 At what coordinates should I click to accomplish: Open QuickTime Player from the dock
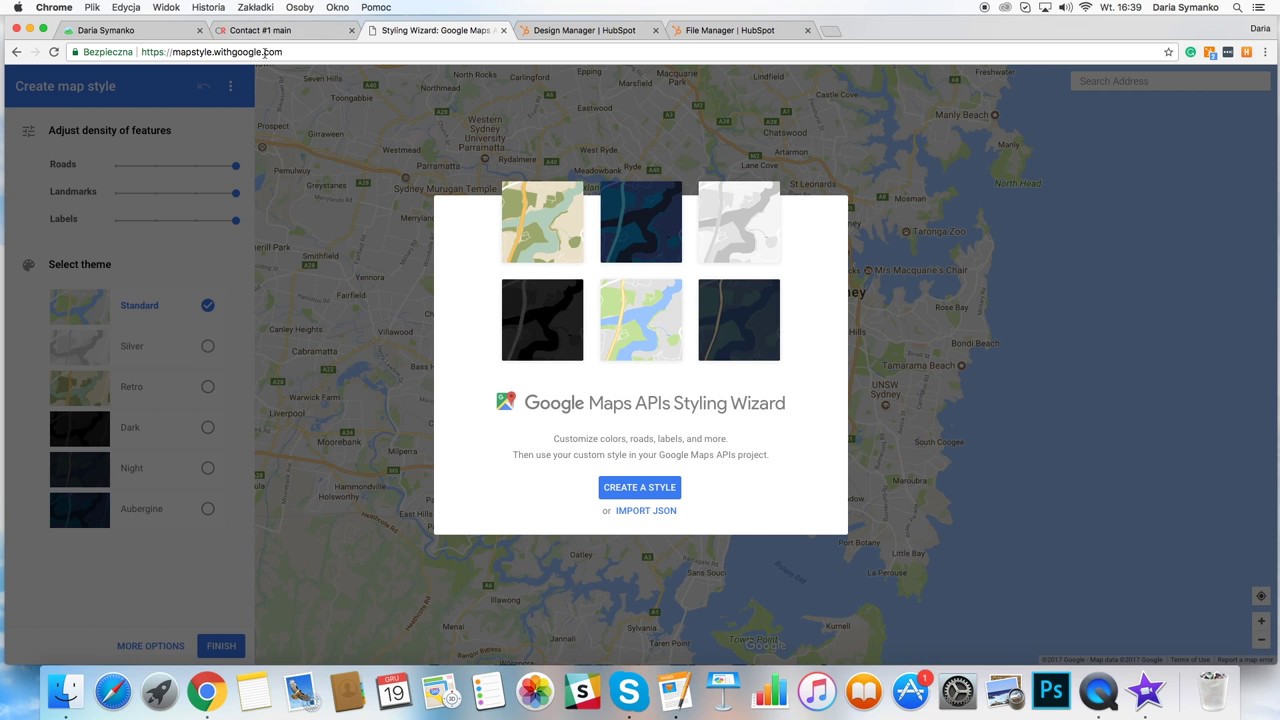(1098, 691)
